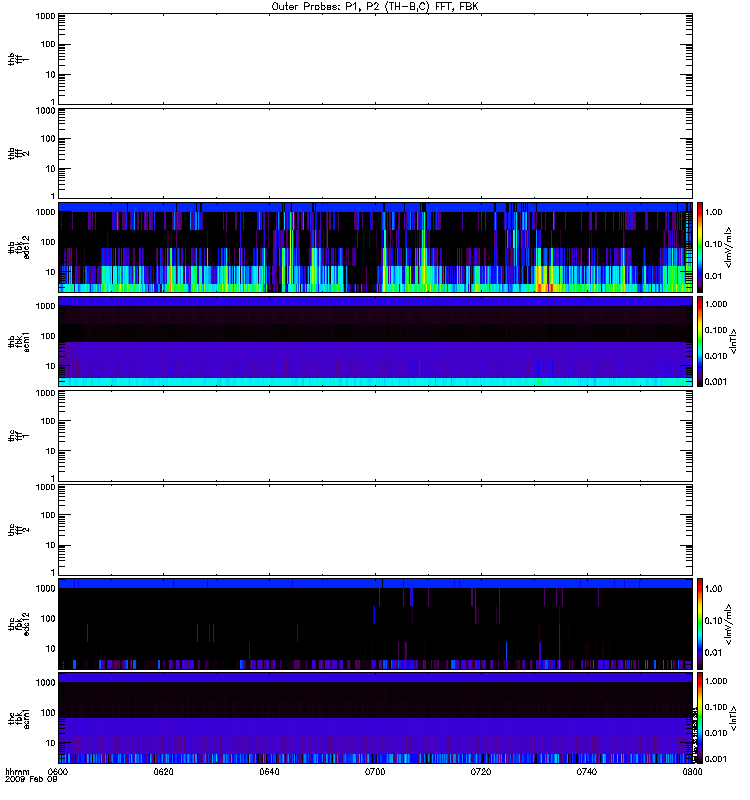
Task: Click the 1000 tick label of thc fbk edc12 panel
Action: coord(45,588)
